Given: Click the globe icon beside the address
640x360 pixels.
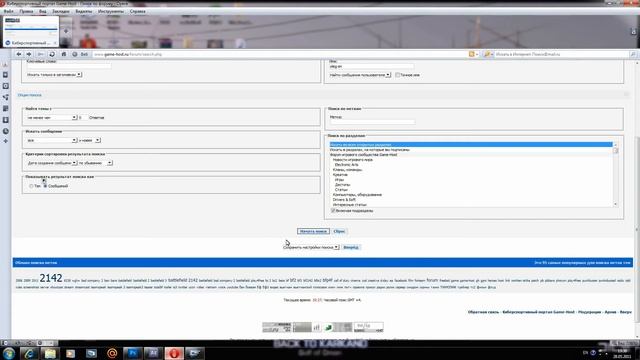Looking at the screenshot, I should point(75,54).
